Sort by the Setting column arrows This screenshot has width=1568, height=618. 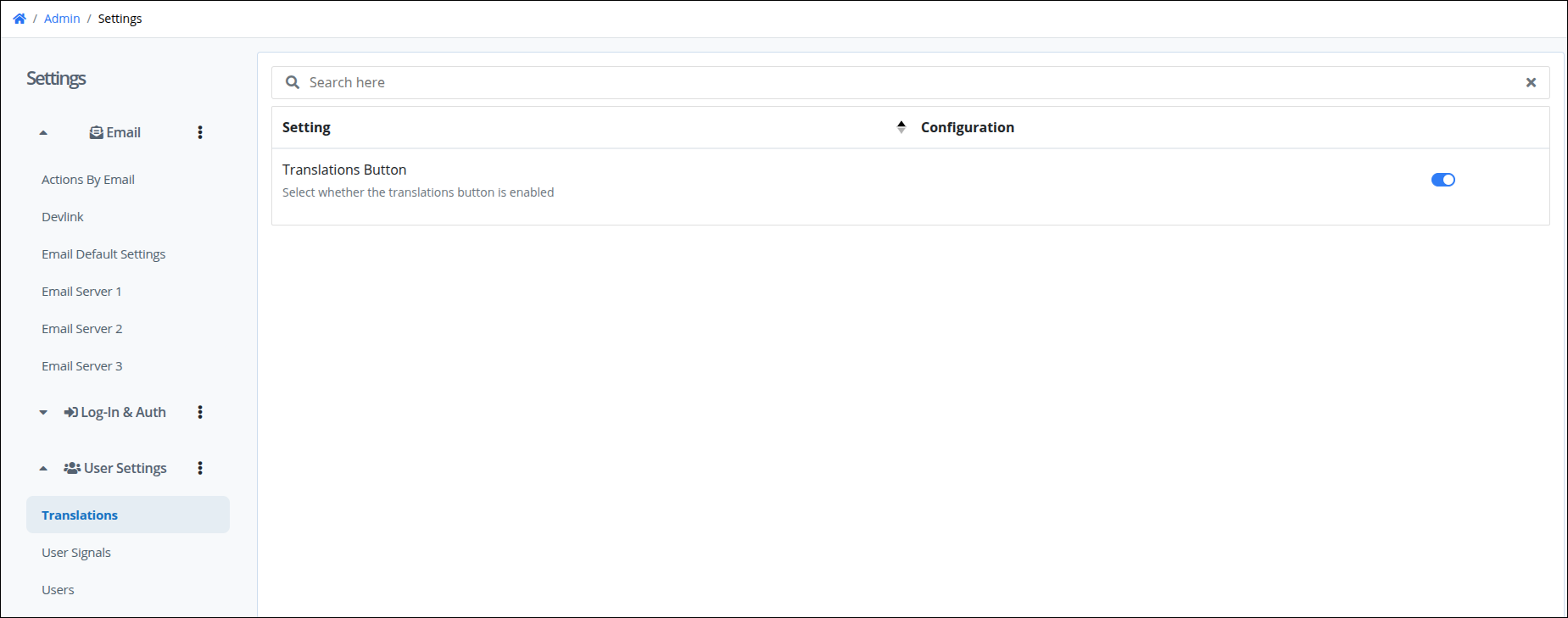tap(901, 127)
